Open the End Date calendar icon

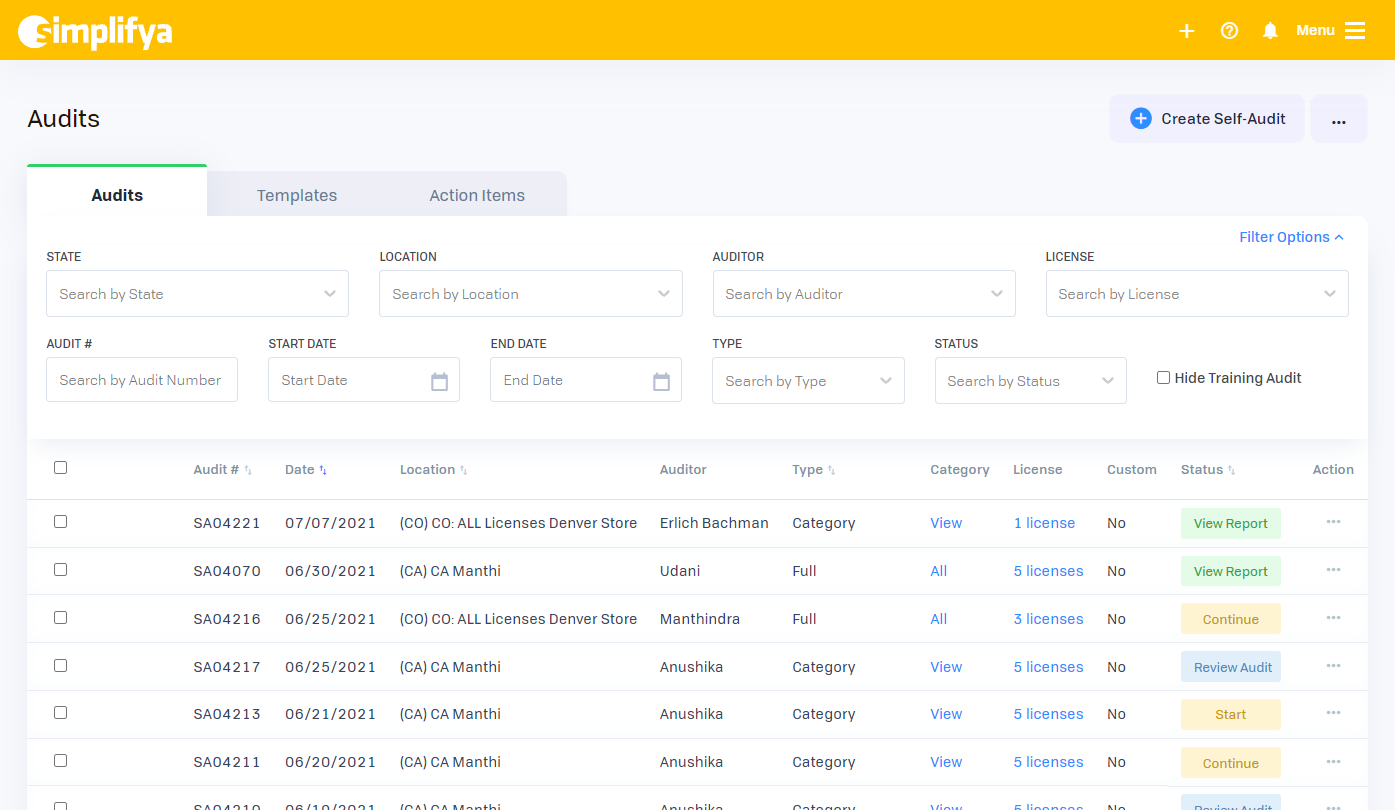click(x=661, y=381)
